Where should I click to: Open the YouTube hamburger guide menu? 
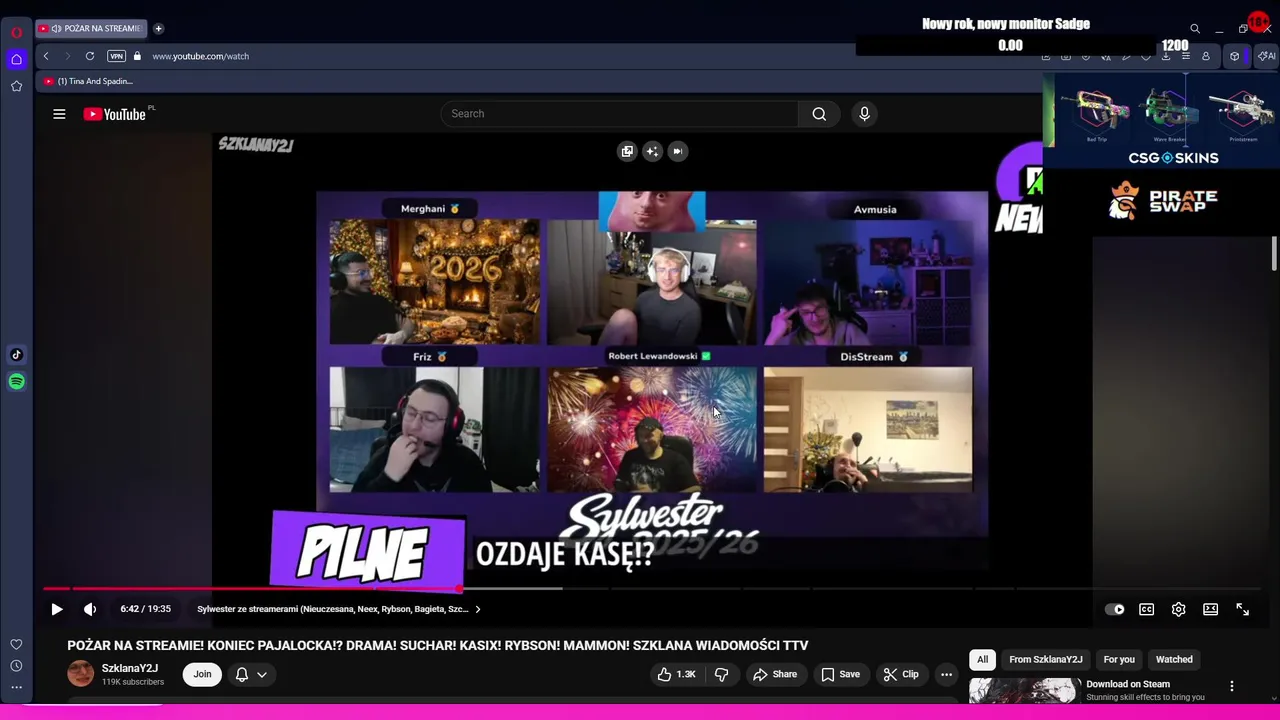click(59, 114)
